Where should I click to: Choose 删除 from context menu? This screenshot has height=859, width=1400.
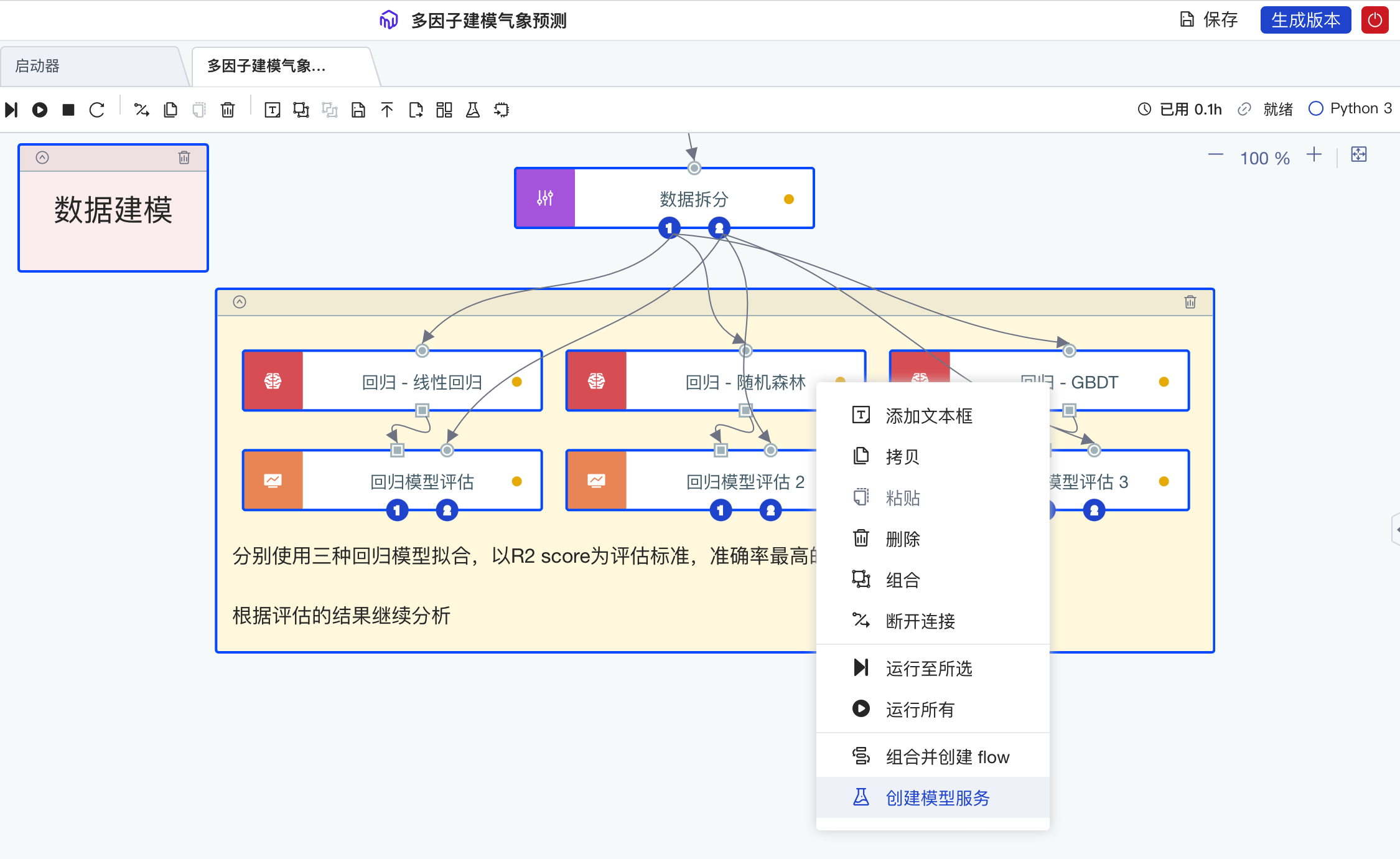(933, 539)
